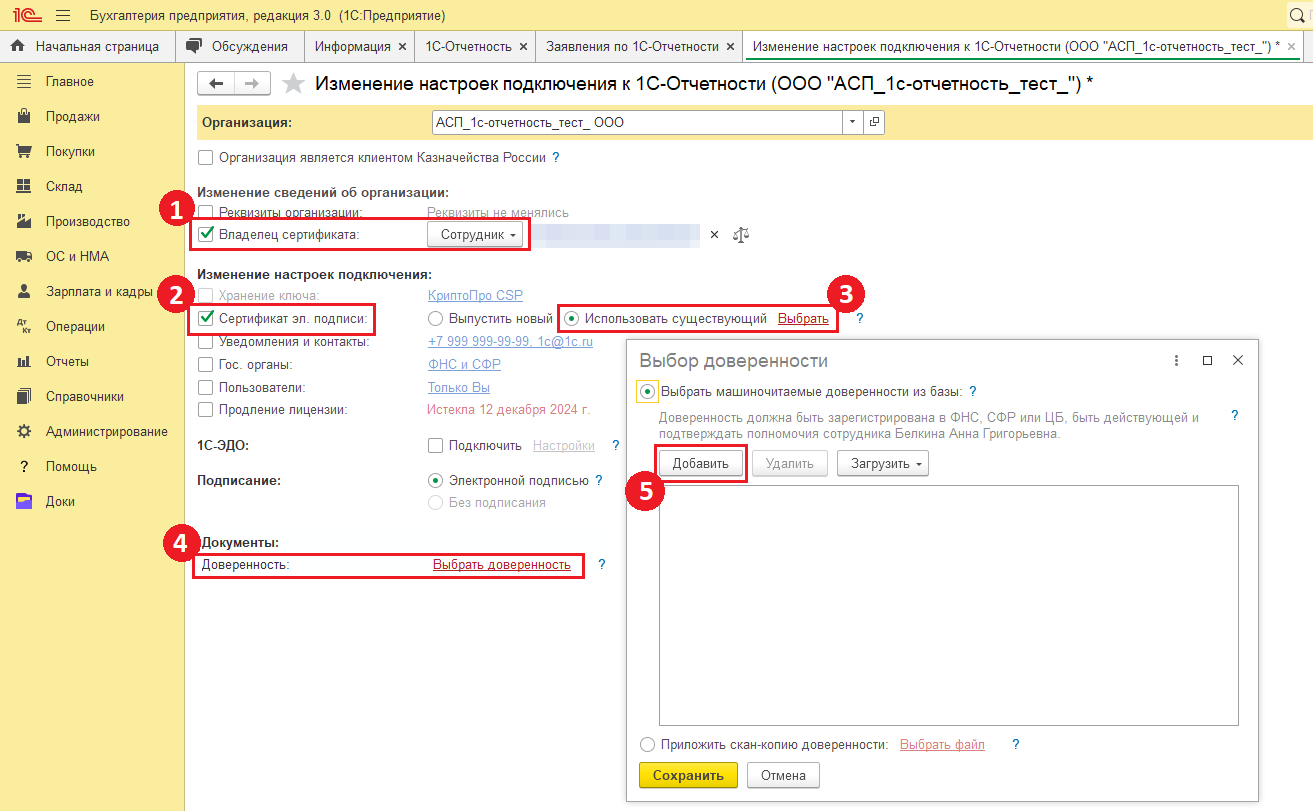Click the Главное sidebar icon

click(25, 81)
